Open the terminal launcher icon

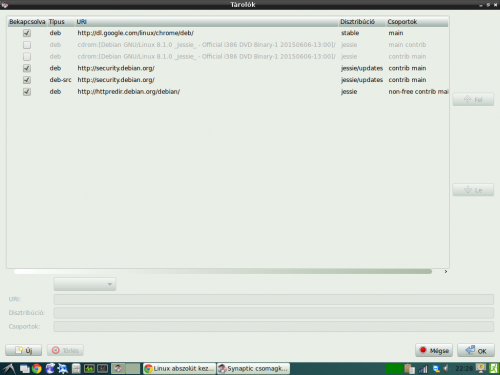point(103,369)
